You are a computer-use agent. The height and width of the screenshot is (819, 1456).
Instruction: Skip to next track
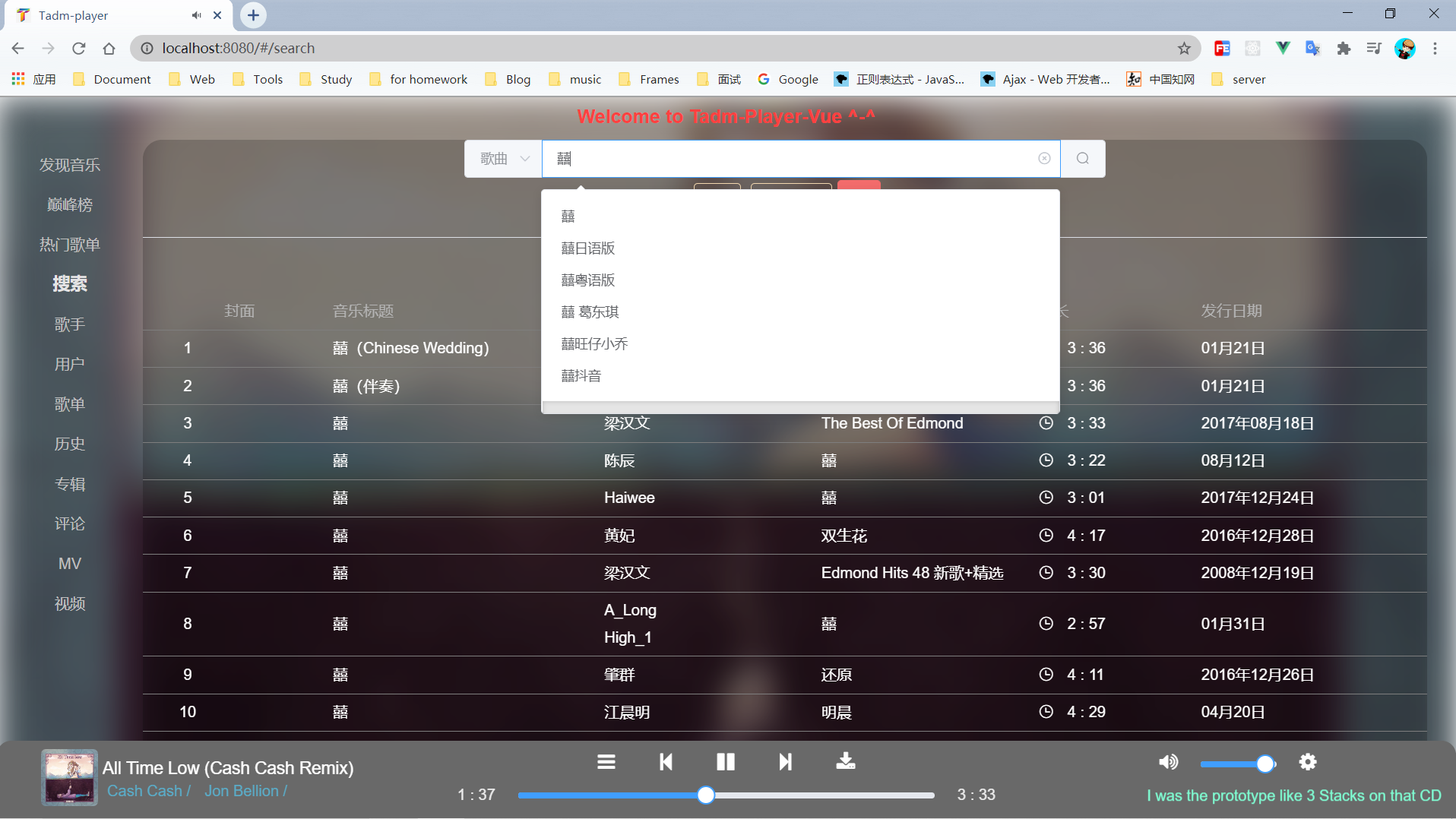pos(786,761)
